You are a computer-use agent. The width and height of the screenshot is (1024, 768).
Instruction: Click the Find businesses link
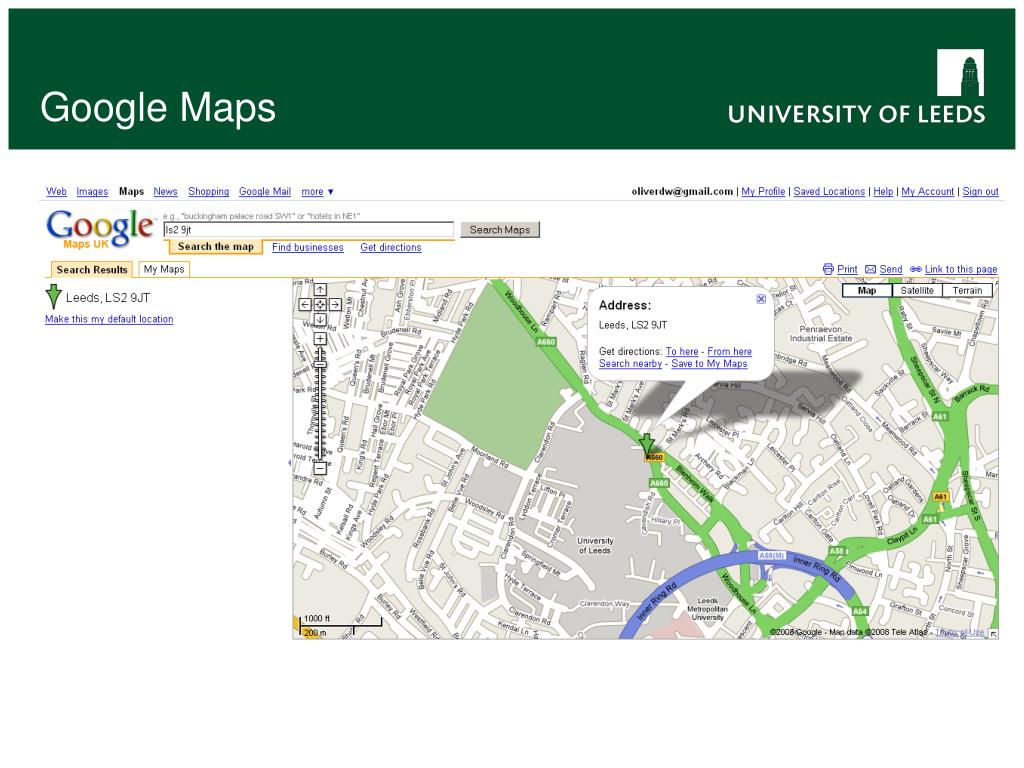pos(308,248)
